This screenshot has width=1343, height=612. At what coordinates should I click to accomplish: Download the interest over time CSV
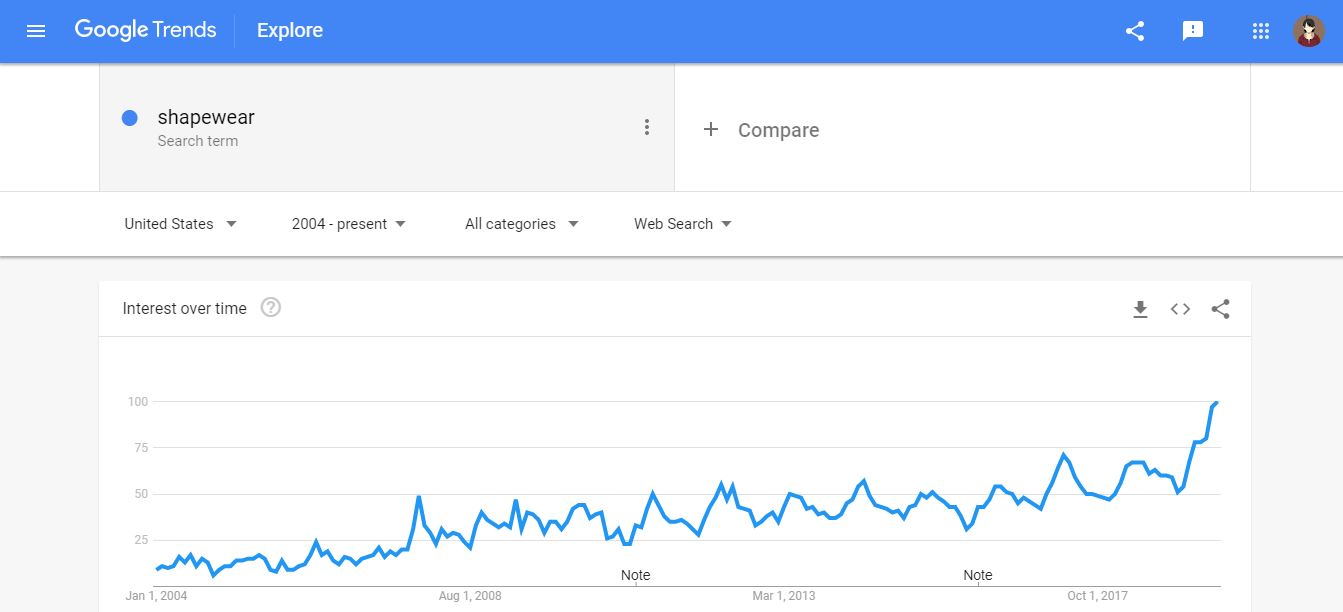[1140, 309]
